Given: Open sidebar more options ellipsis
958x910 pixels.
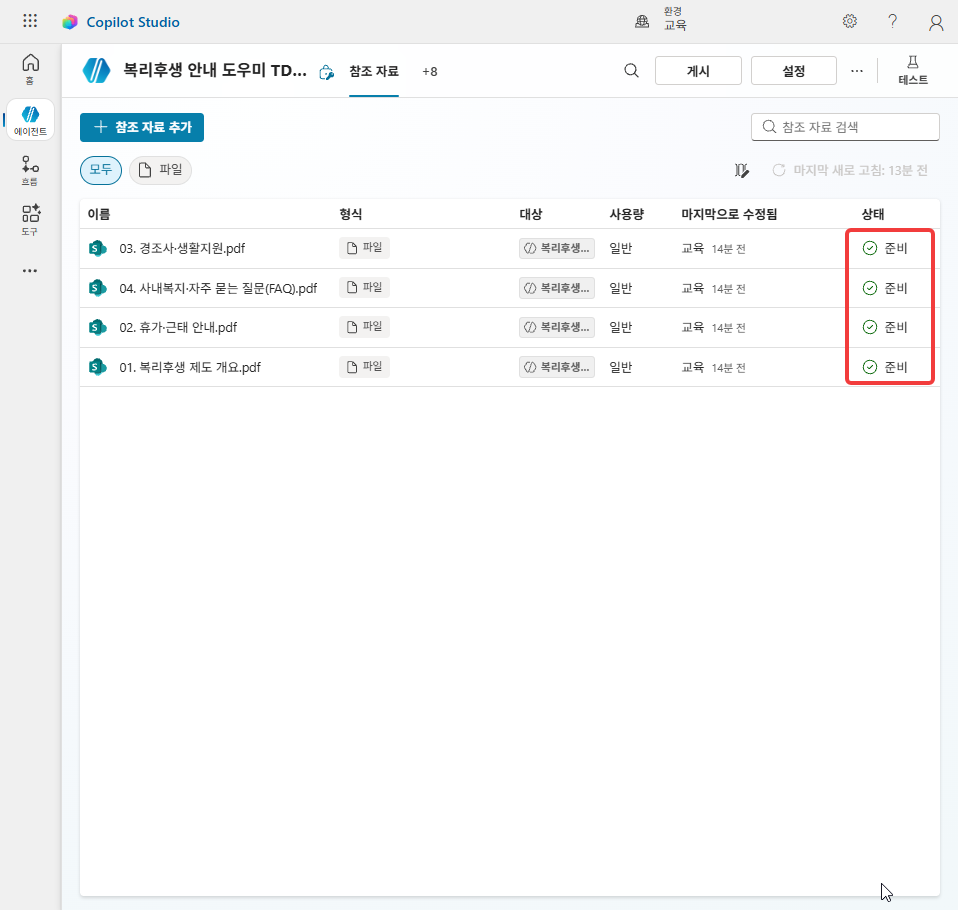Looking at the screenshot, I should point(30,270).
